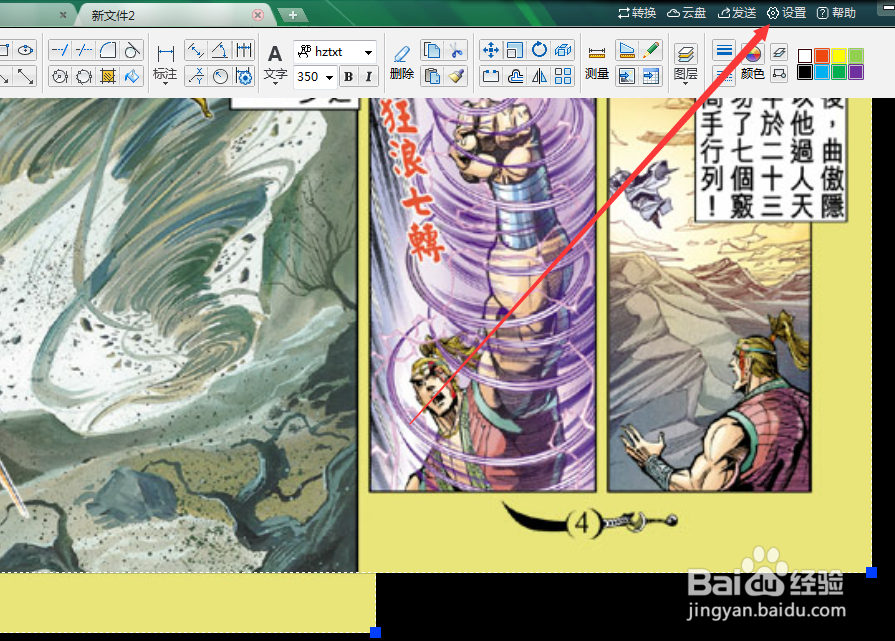Screen dimensions: 895x641
Task: Open the 发送 send menu
Action: pos(737,13)
